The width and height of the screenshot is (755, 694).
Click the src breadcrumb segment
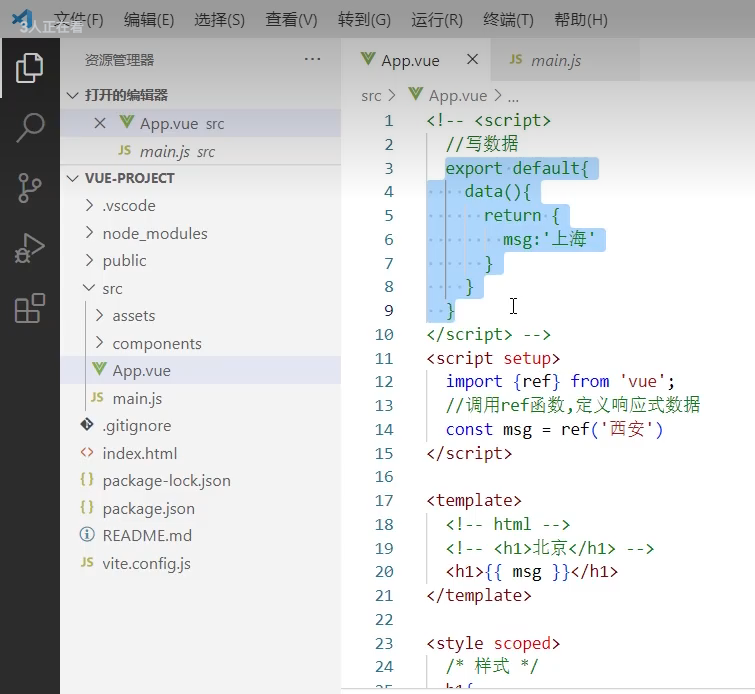pos(371,96)
